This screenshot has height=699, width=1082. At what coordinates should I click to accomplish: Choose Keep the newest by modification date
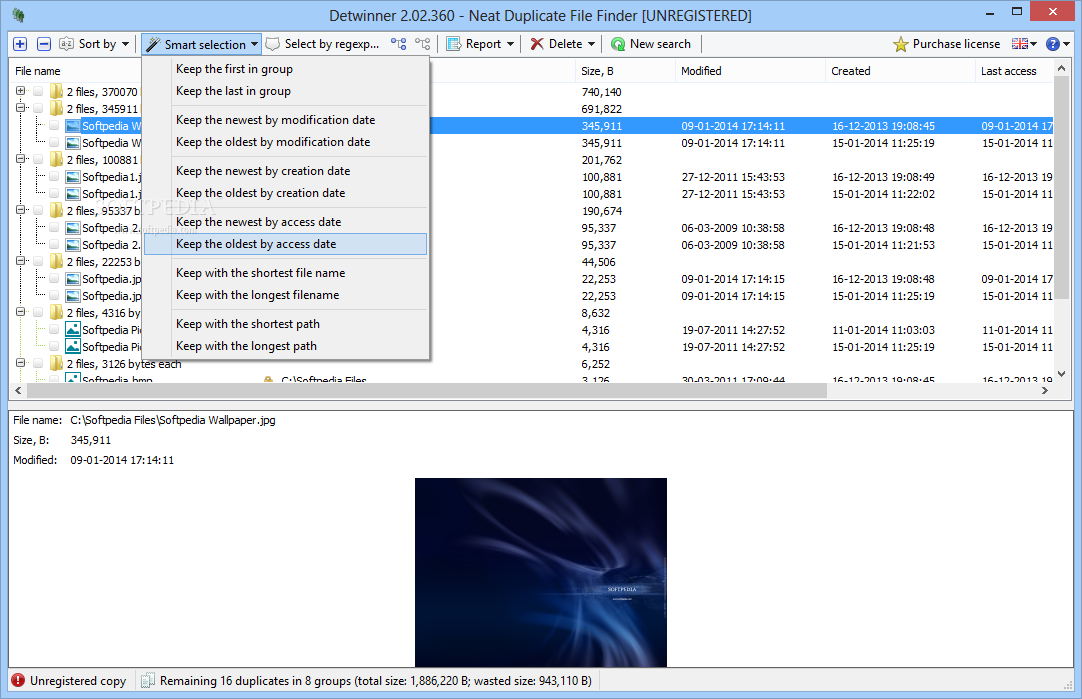point(286,120)
